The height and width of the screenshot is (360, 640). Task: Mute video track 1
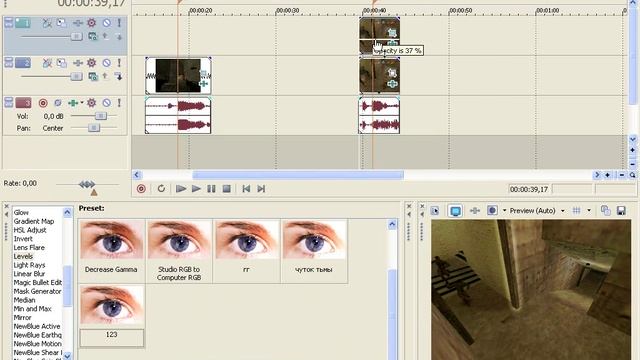[107, 23]
